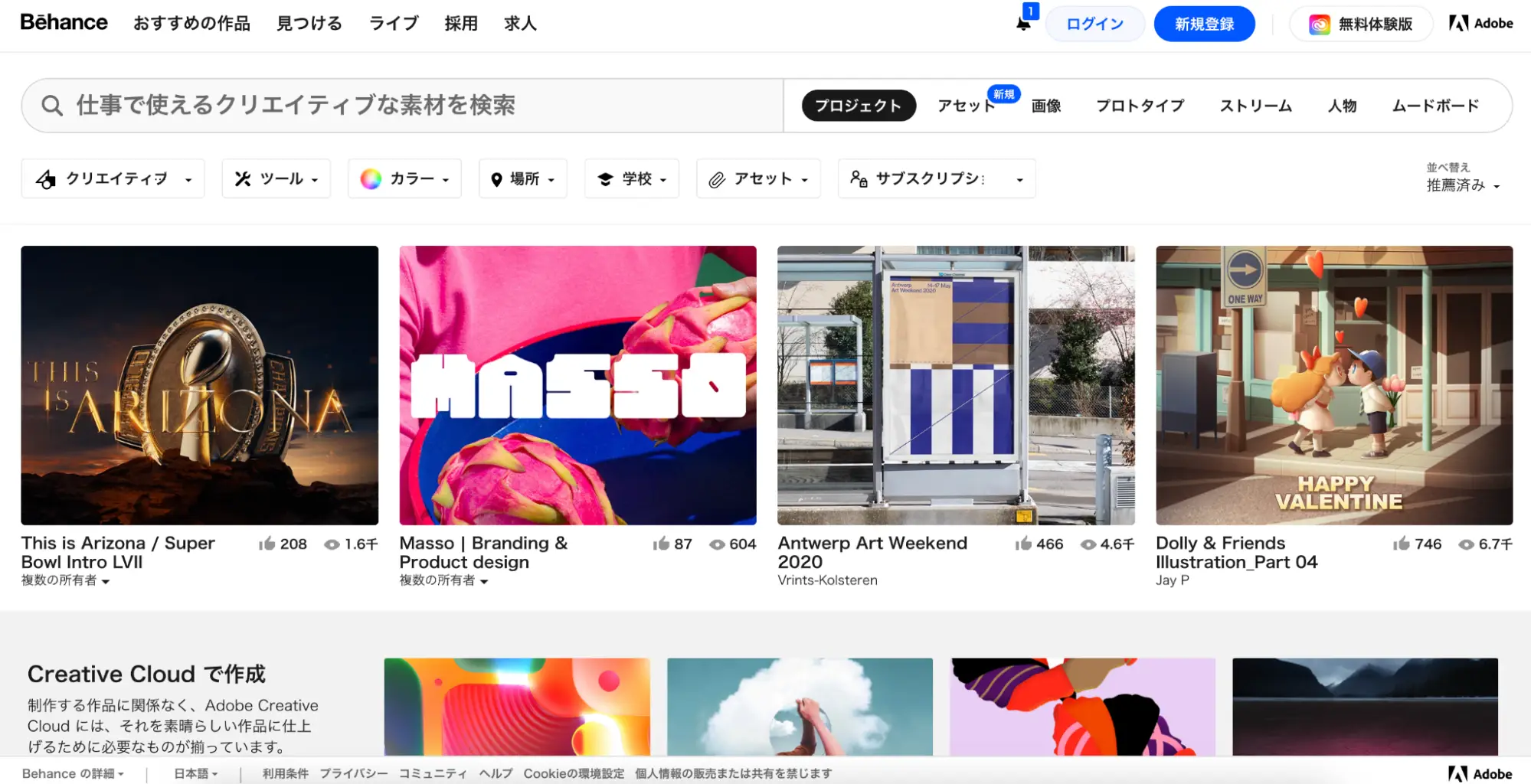Open Masso Branding & Product design title
Image resolution: width=1531 pixels, height=784 pixels.
(483, 552)
